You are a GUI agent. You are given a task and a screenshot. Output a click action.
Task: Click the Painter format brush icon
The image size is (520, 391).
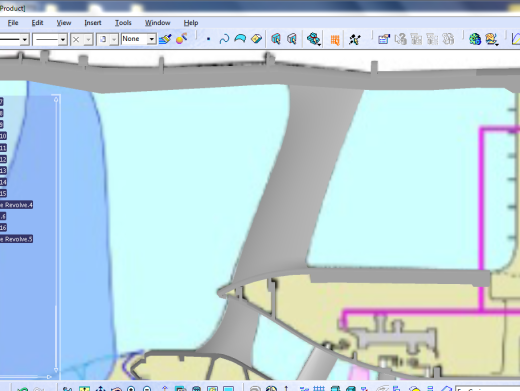click(x=165, y=39)
